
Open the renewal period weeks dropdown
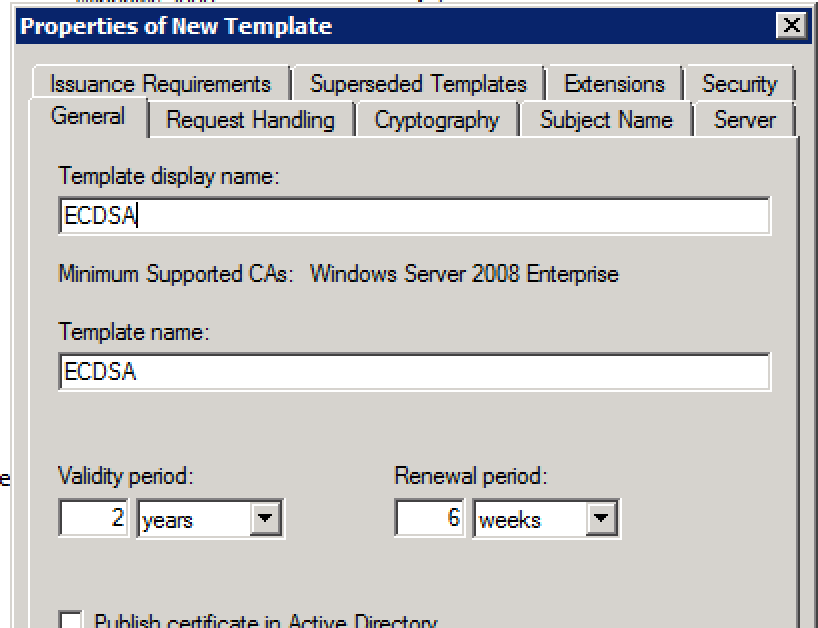tap(600, 519)
